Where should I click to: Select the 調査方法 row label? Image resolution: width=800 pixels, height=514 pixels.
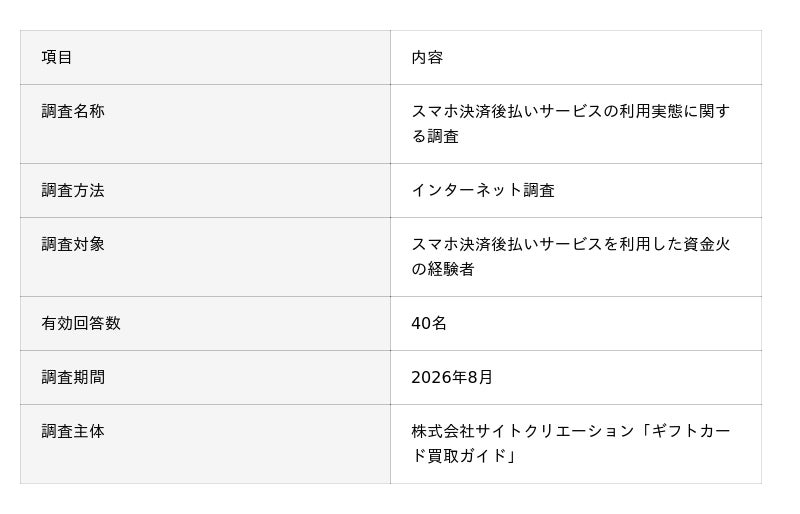point(73,190)
